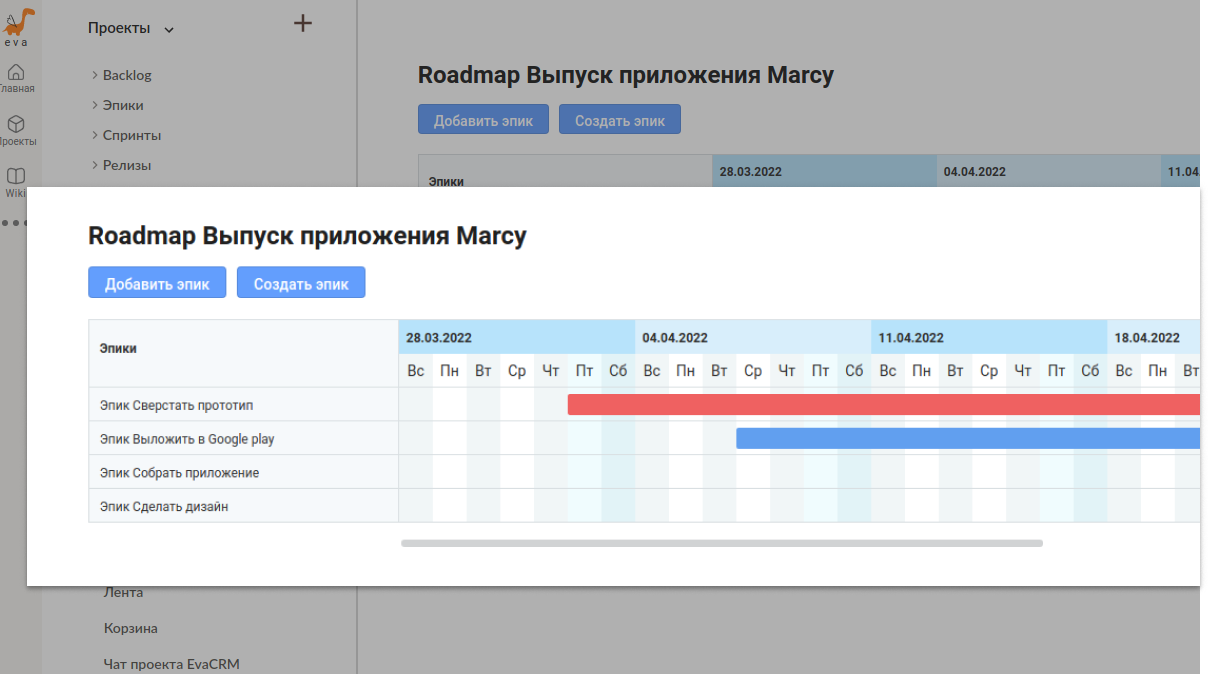Open the Проекты cube icon in sidebar
The height and width of the screenshot is (674, 1210).
16,124
